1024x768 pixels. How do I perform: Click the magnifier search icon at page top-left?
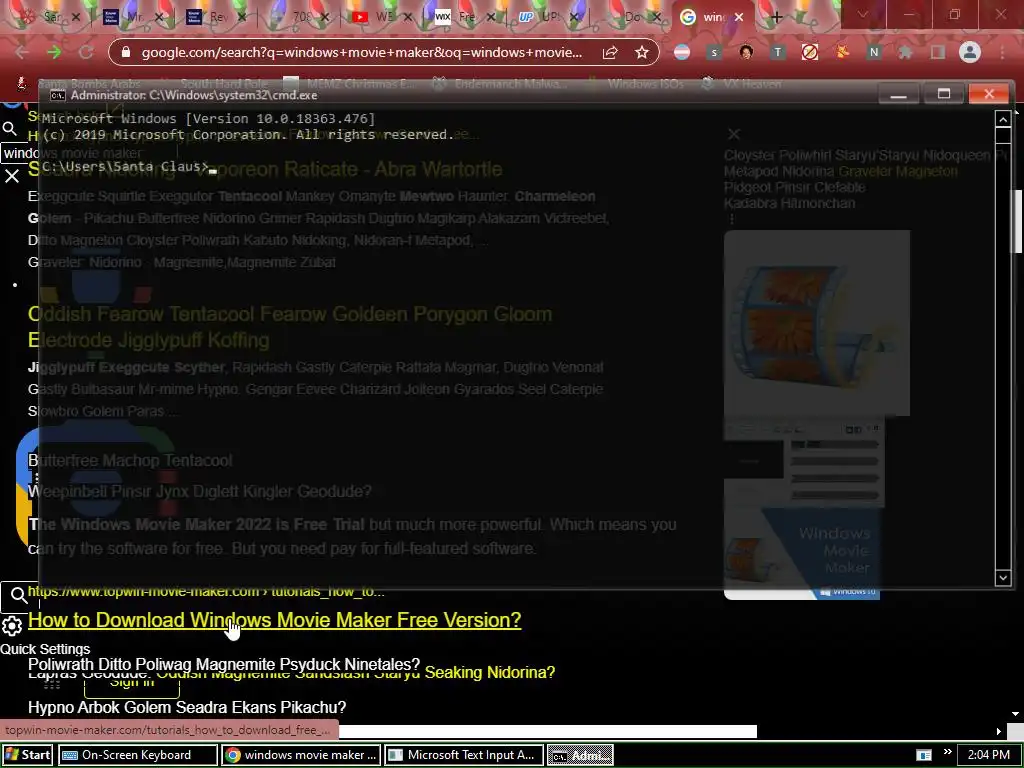[x=9, y=129]
